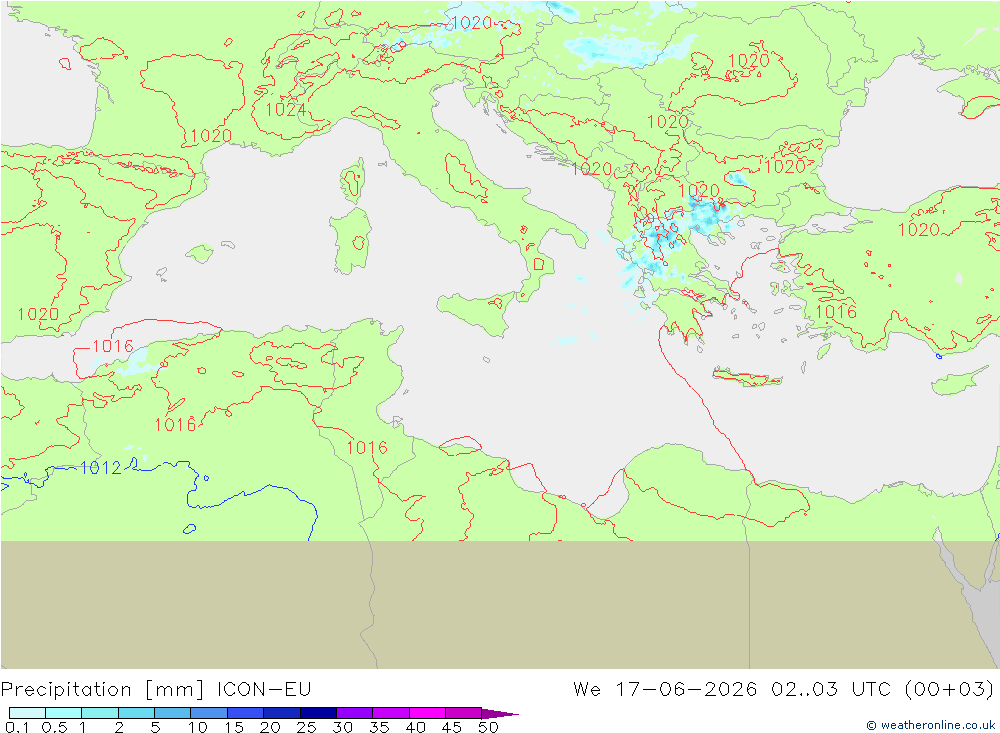Click the purple arrow tip above 50 mm
The width and height of the screenshot is (1000, 733).
tap(501, 713)
